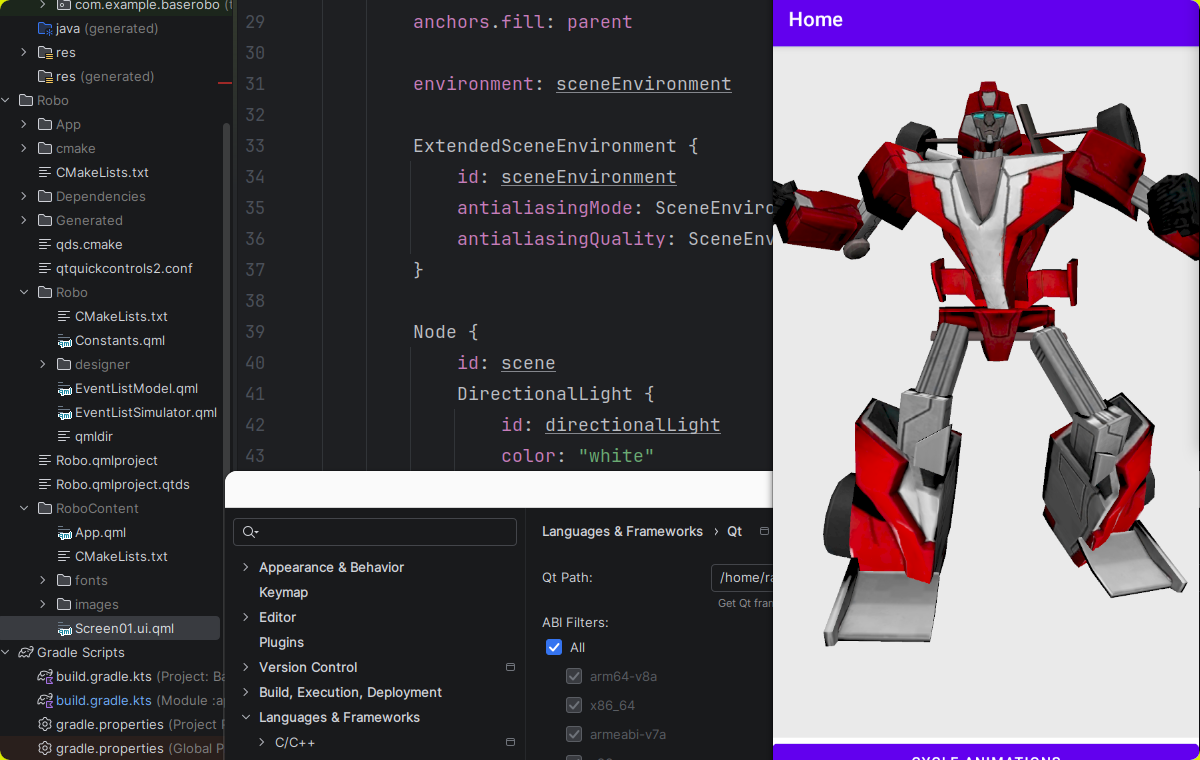1200x760 pixels.
Task: Click the build.gradle.kts (Project) file icon
Action: pos(45,676)
